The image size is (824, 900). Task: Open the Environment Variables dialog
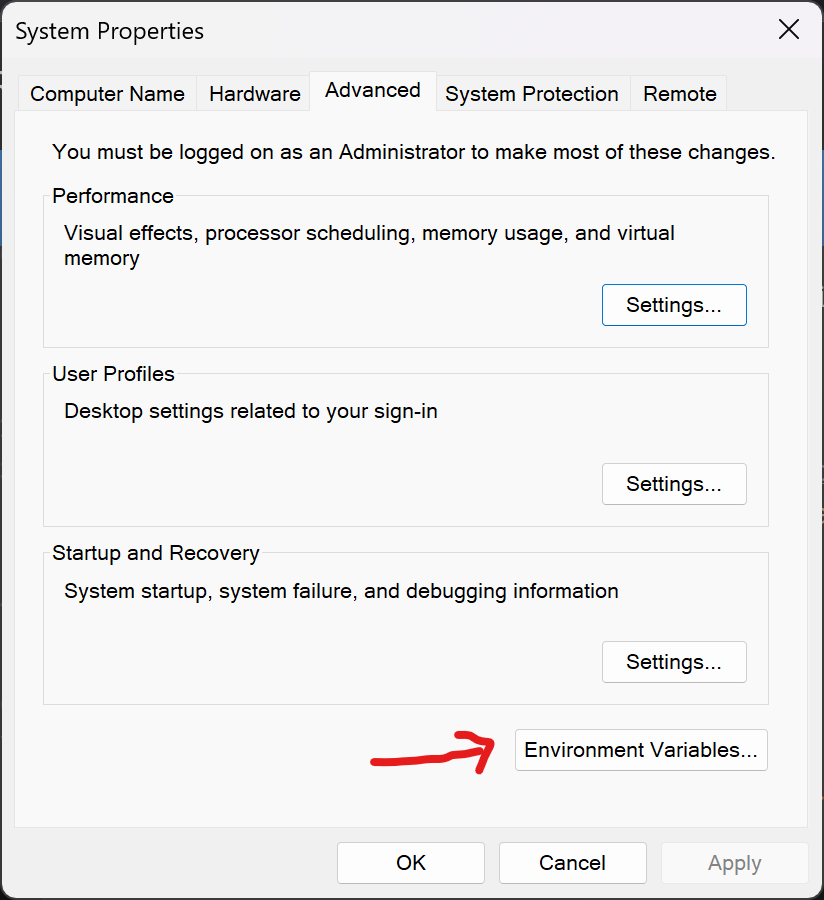[x=640, y=750]
